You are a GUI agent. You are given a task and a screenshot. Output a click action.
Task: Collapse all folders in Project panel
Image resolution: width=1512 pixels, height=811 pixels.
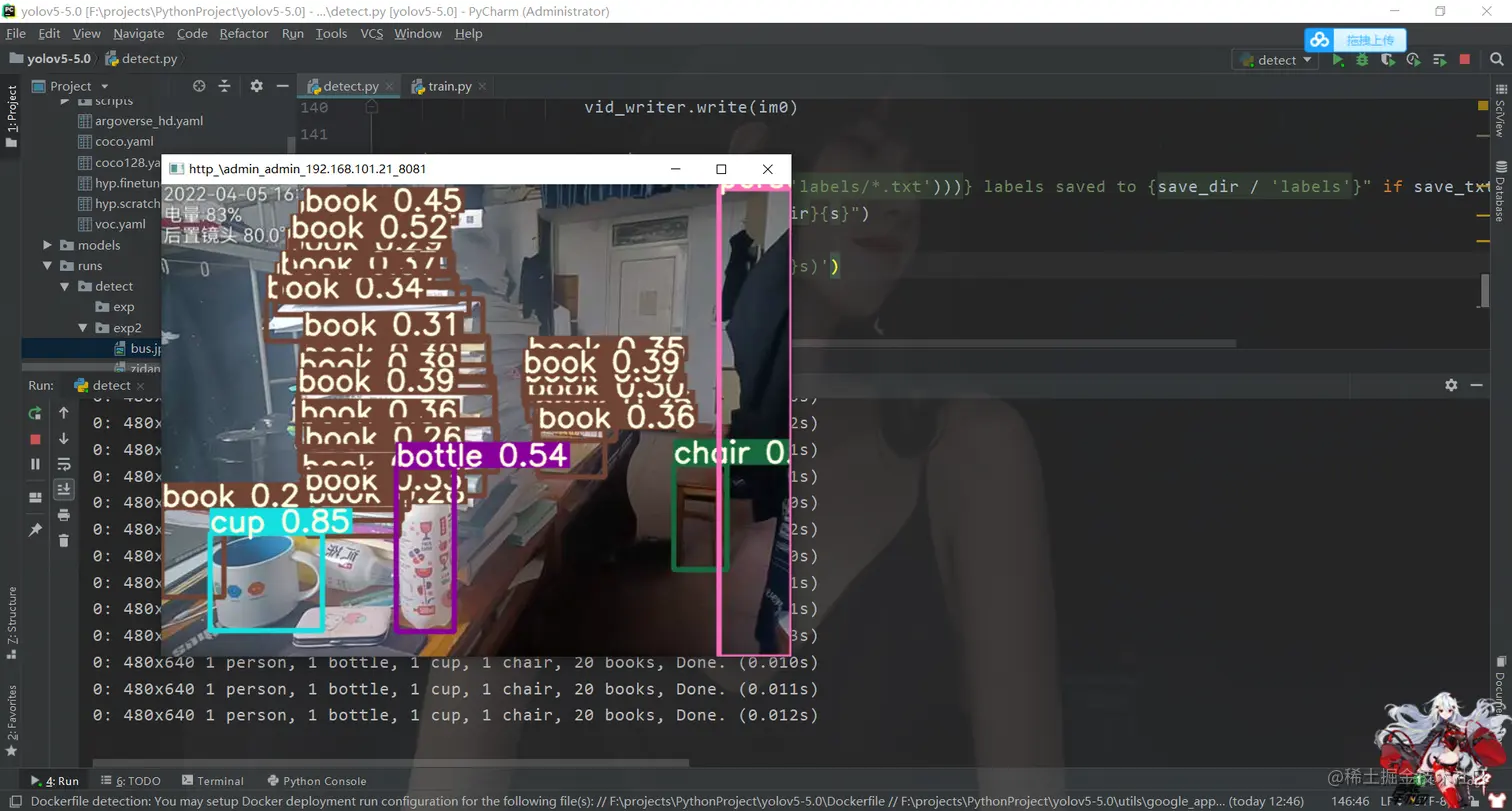pyautogui.click(x=225, y=86)
